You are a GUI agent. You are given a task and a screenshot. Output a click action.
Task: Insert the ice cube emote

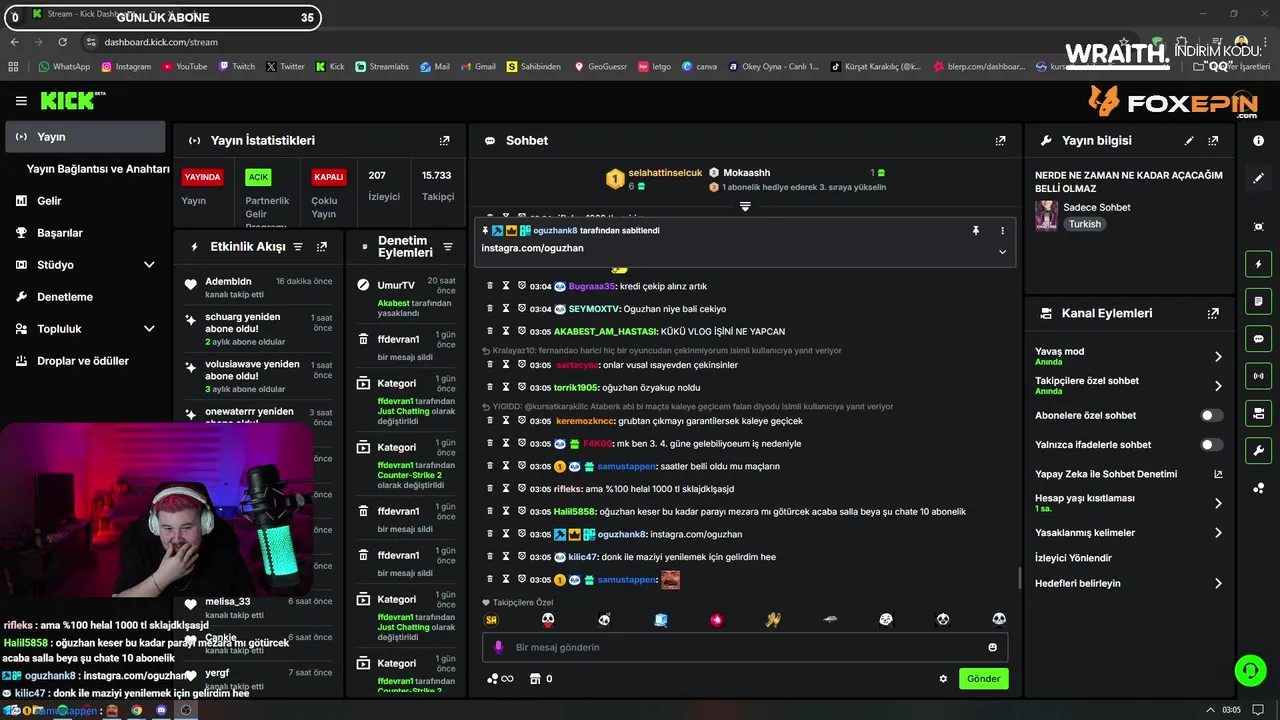point(660,620)
